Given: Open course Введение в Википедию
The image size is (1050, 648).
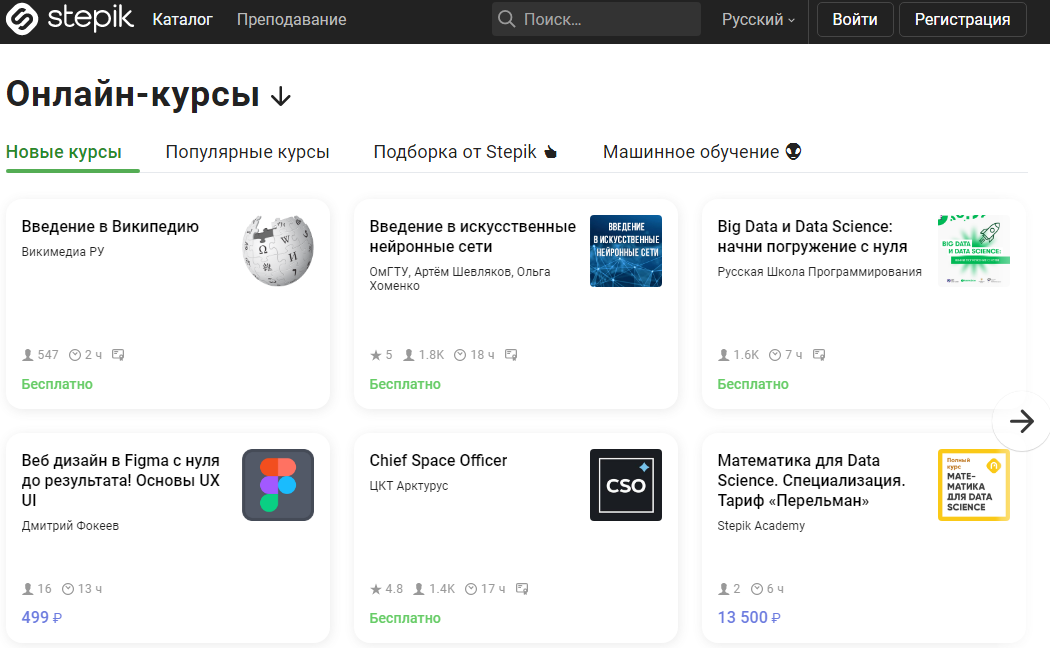Looking at the screenshot, I should (x=110, y=226).
